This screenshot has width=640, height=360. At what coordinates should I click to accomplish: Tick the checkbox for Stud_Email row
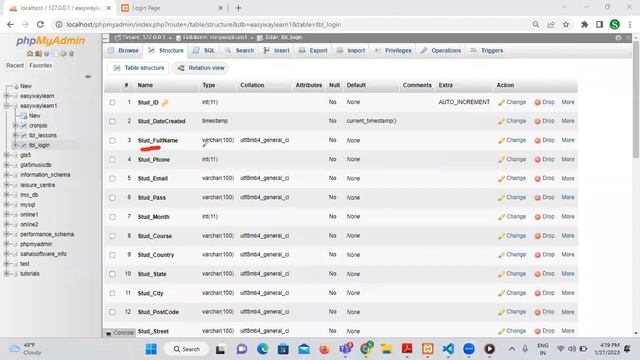(x=112, y=178)
